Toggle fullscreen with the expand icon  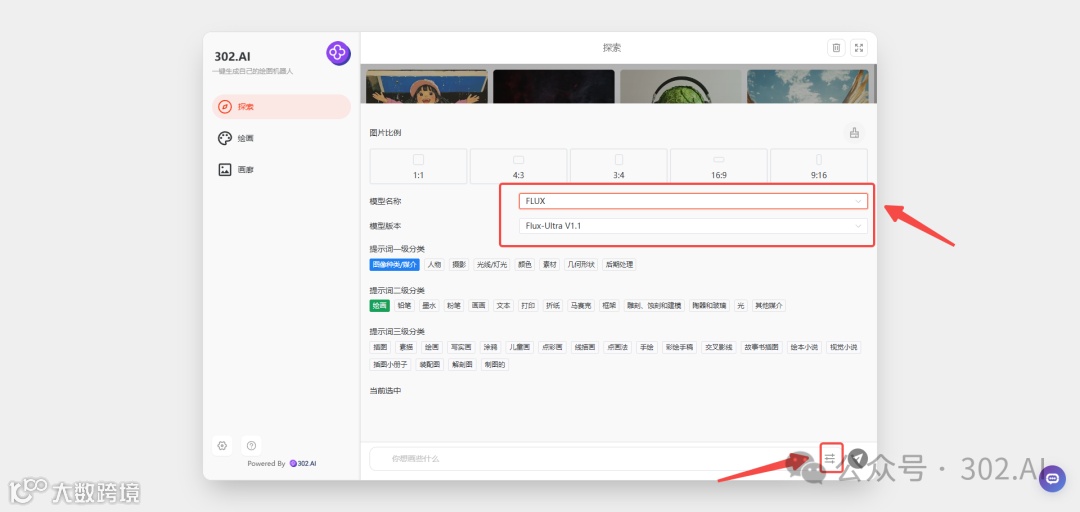pyautogui.click(x=859, y=48)
